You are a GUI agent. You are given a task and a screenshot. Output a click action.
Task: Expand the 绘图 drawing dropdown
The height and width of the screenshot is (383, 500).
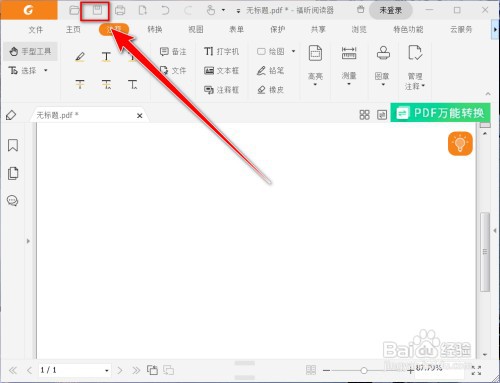click(x=293, y=51)
